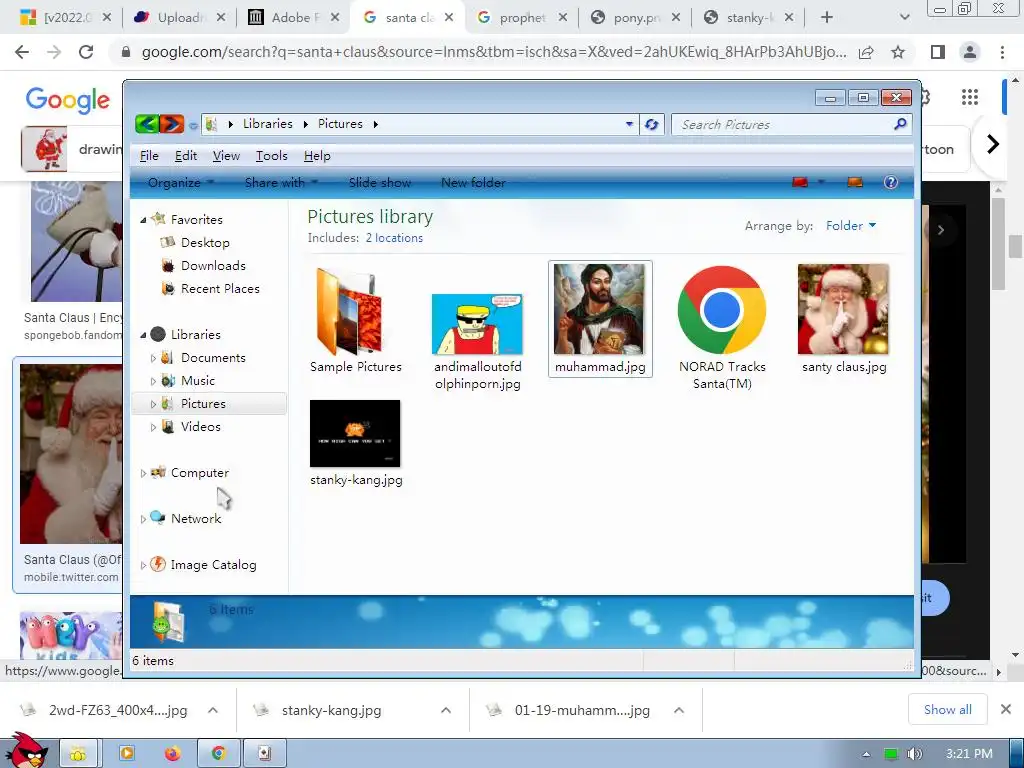Viewport: 1024px width, 768px height.
Task: Click the change view icon in toolbar
Action: click(x=800, y=182)
